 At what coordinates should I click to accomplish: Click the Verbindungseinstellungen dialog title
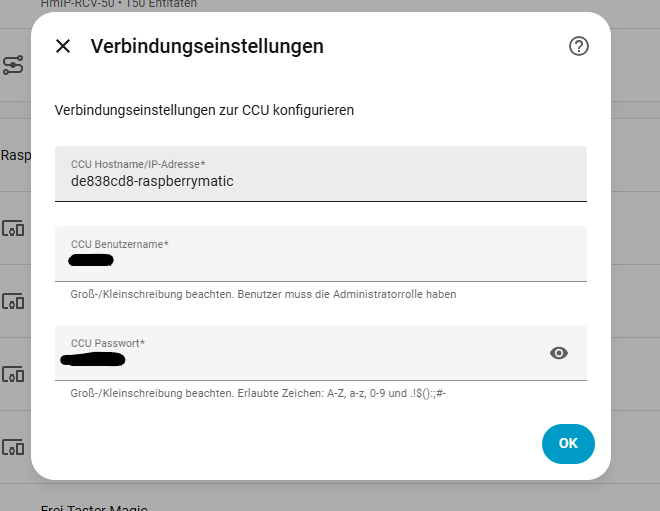(207, 46)
